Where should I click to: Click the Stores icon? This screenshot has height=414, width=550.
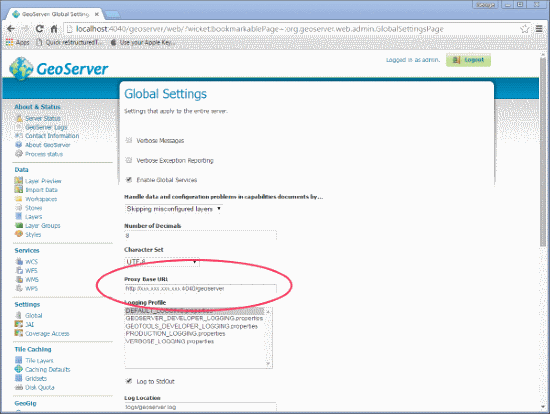point(19,207)
